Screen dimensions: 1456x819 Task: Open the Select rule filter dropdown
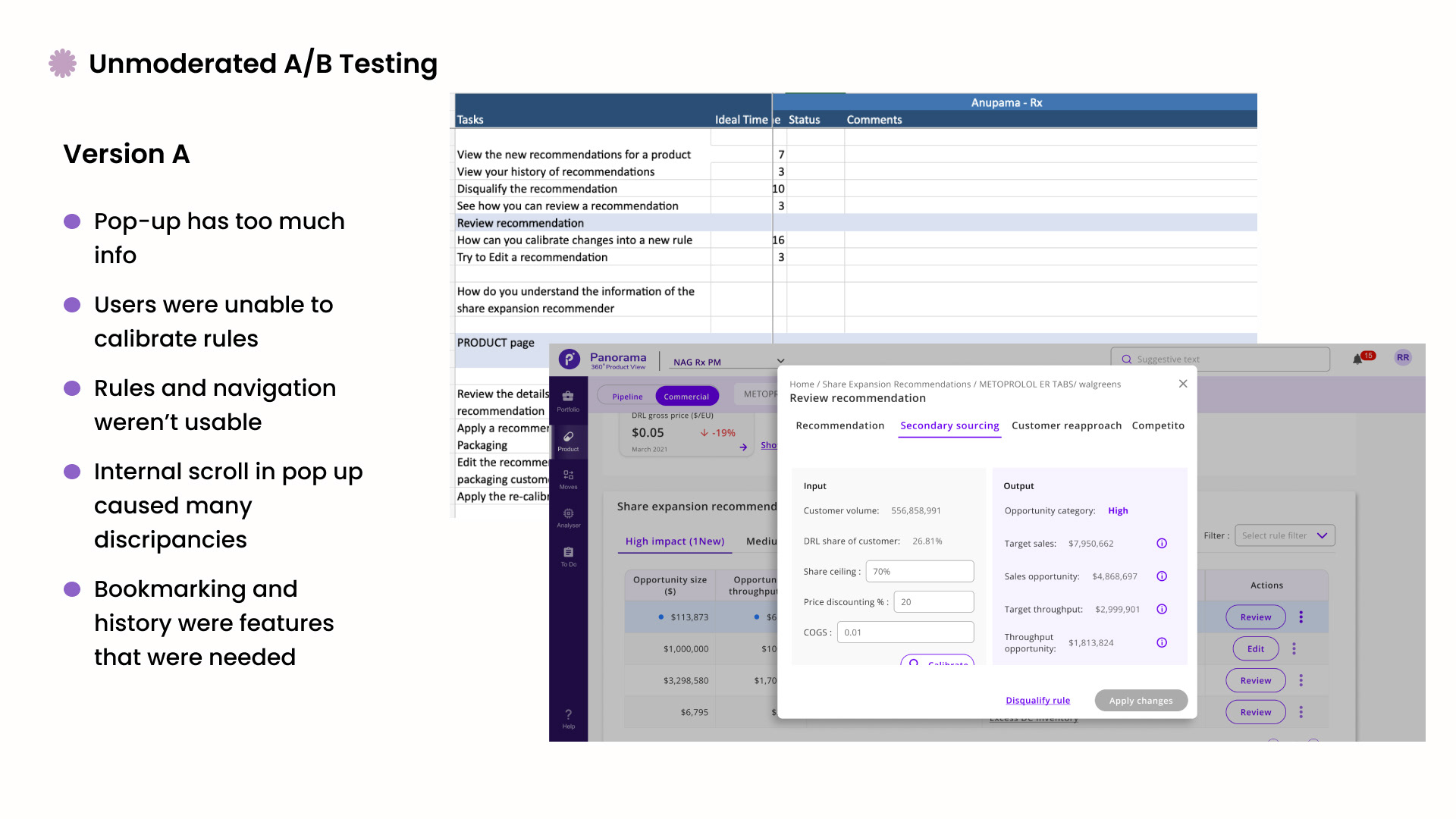pos(1284,535)
